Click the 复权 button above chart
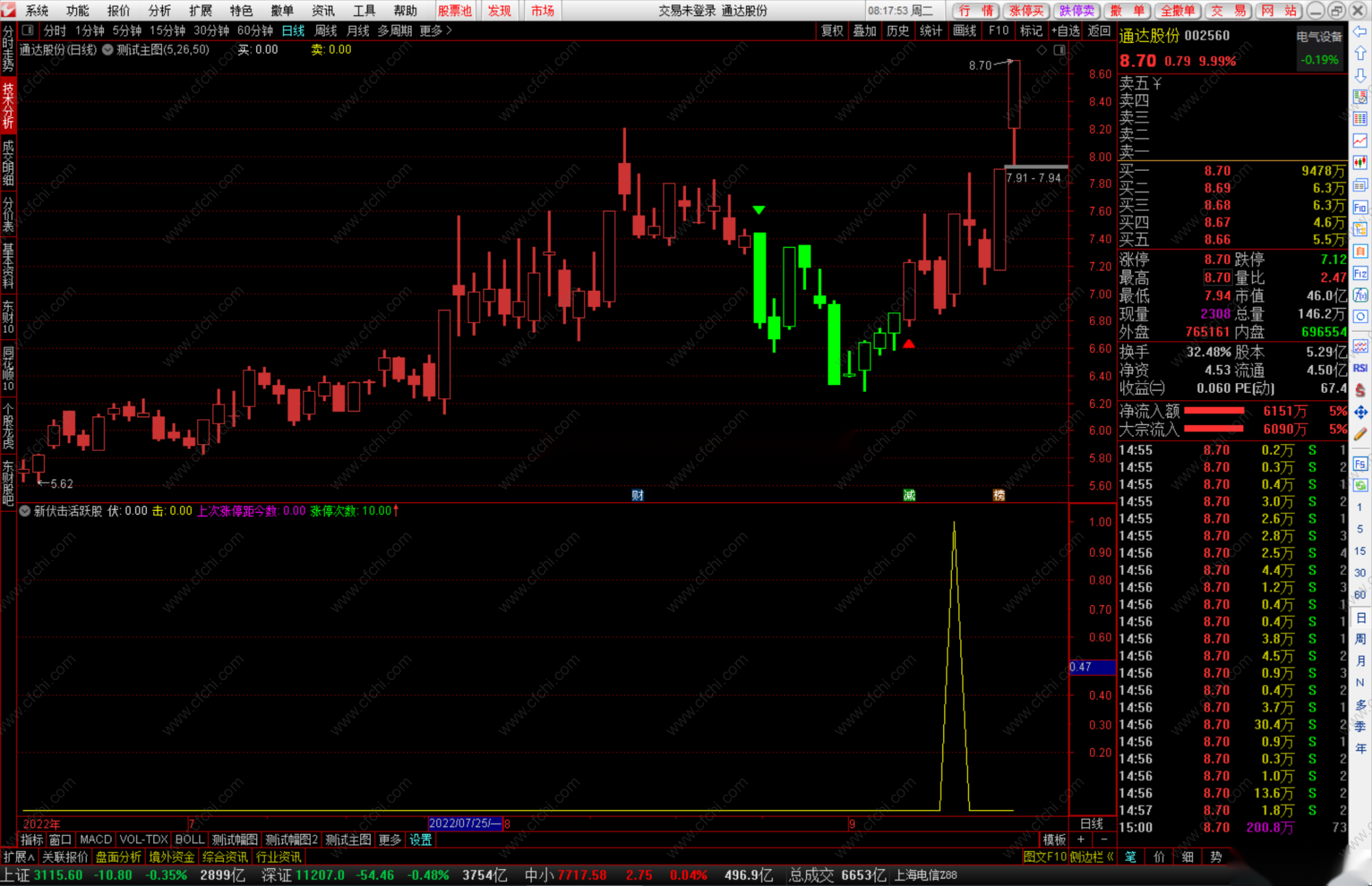Screen dimensions: 1372x886 pyautogui.click(x=832, y=30)
